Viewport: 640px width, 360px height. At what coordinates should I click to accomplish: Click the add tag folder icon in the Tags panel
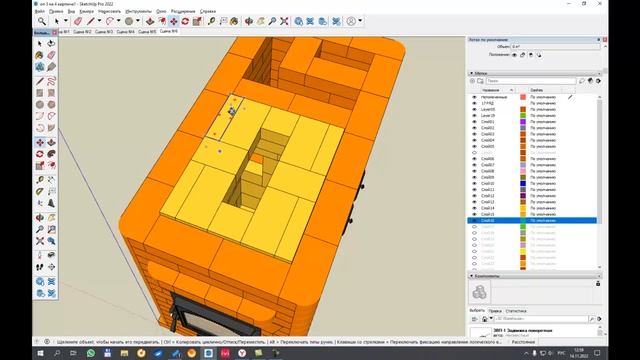480,81
